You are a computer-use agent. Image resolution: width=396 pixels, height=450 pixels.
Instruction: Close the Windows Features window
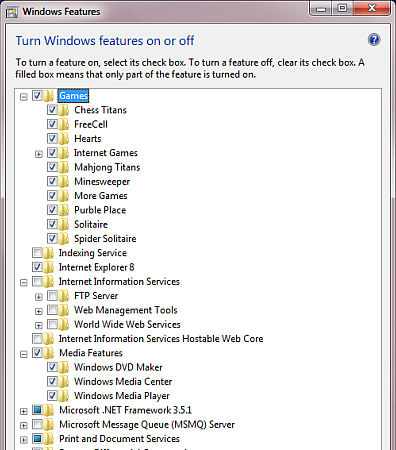point(372,8)
